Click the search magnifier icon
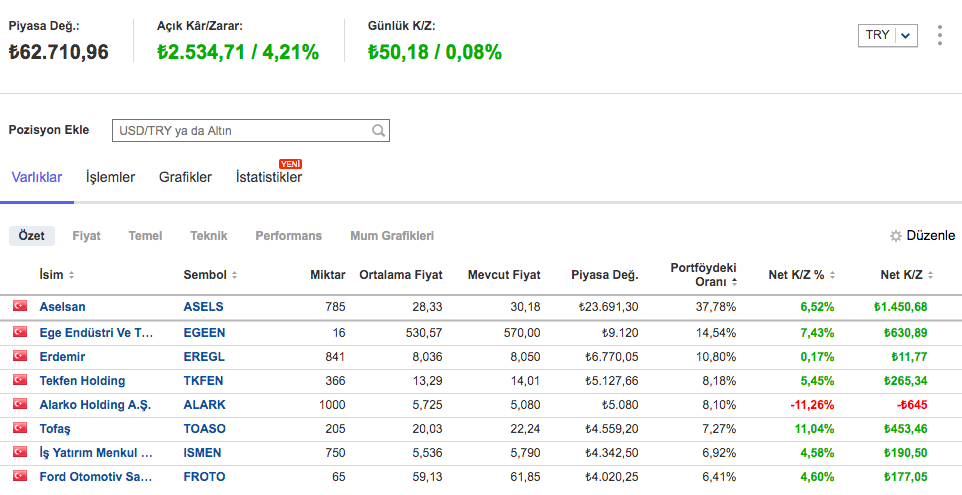This screenshot has height=495, width=962. pos(378,130)
